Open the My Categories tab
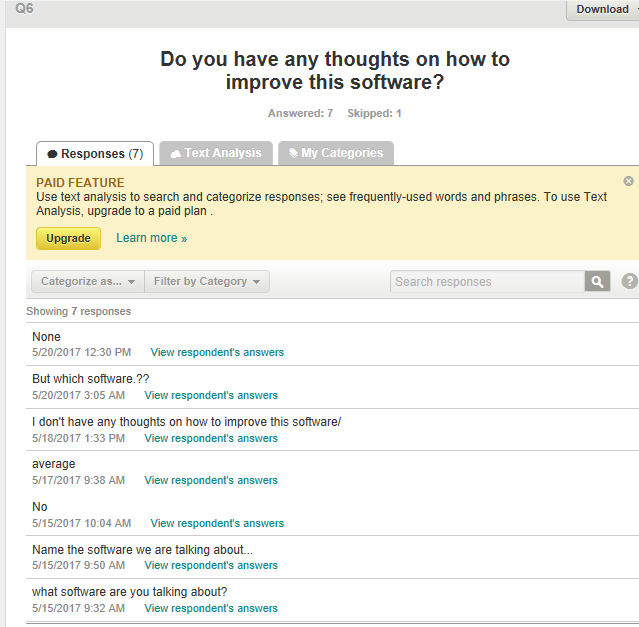 pyautogui.click(x=335, y=153)
